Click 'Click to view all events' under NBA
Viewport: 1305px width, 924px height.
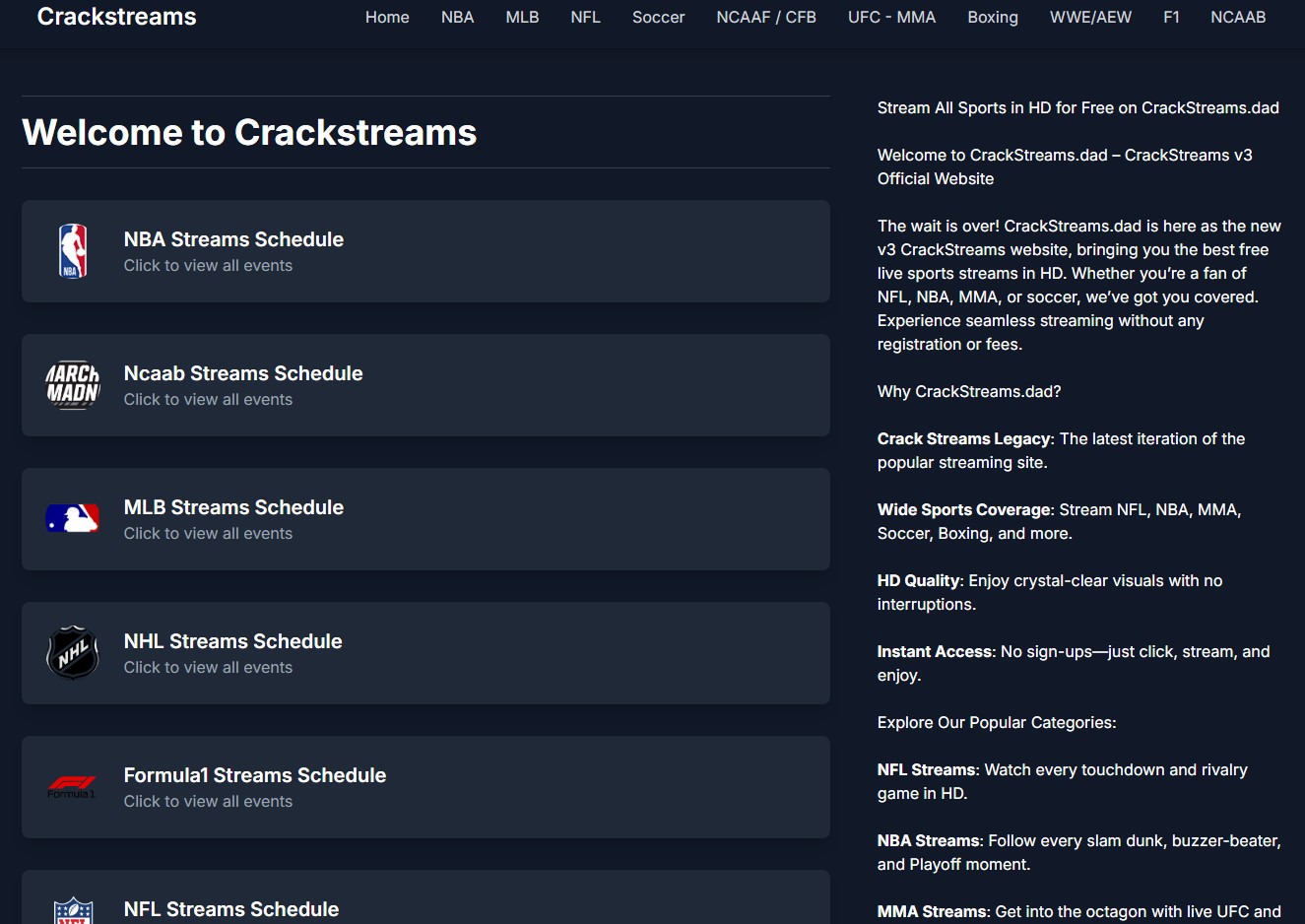click(208, 266)
